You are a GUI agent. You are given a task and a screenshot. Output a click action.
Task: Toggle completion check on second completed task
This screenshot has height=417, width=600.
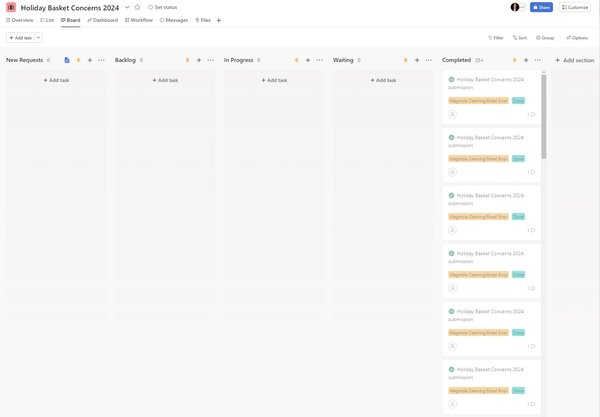(x=451, y=138)
